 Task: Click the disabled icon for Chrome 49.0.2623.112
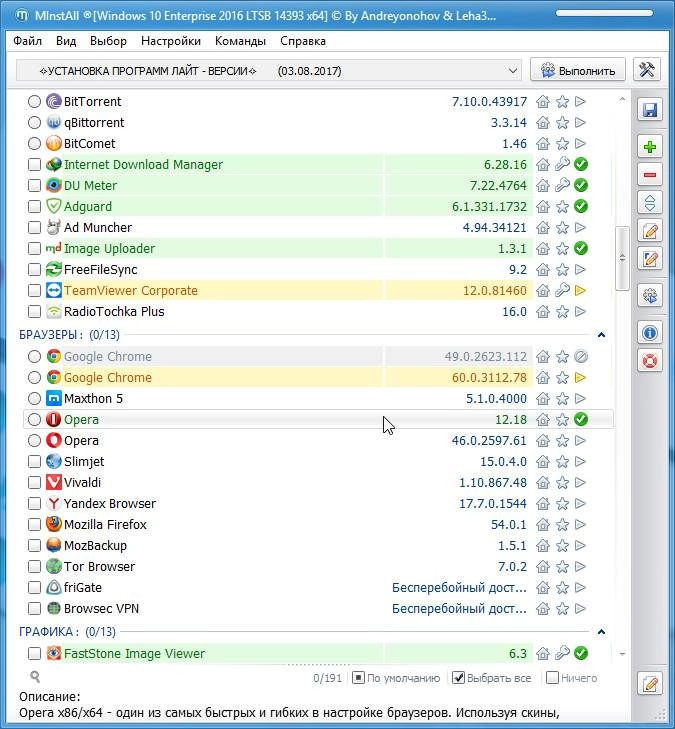tap(581, 357)
